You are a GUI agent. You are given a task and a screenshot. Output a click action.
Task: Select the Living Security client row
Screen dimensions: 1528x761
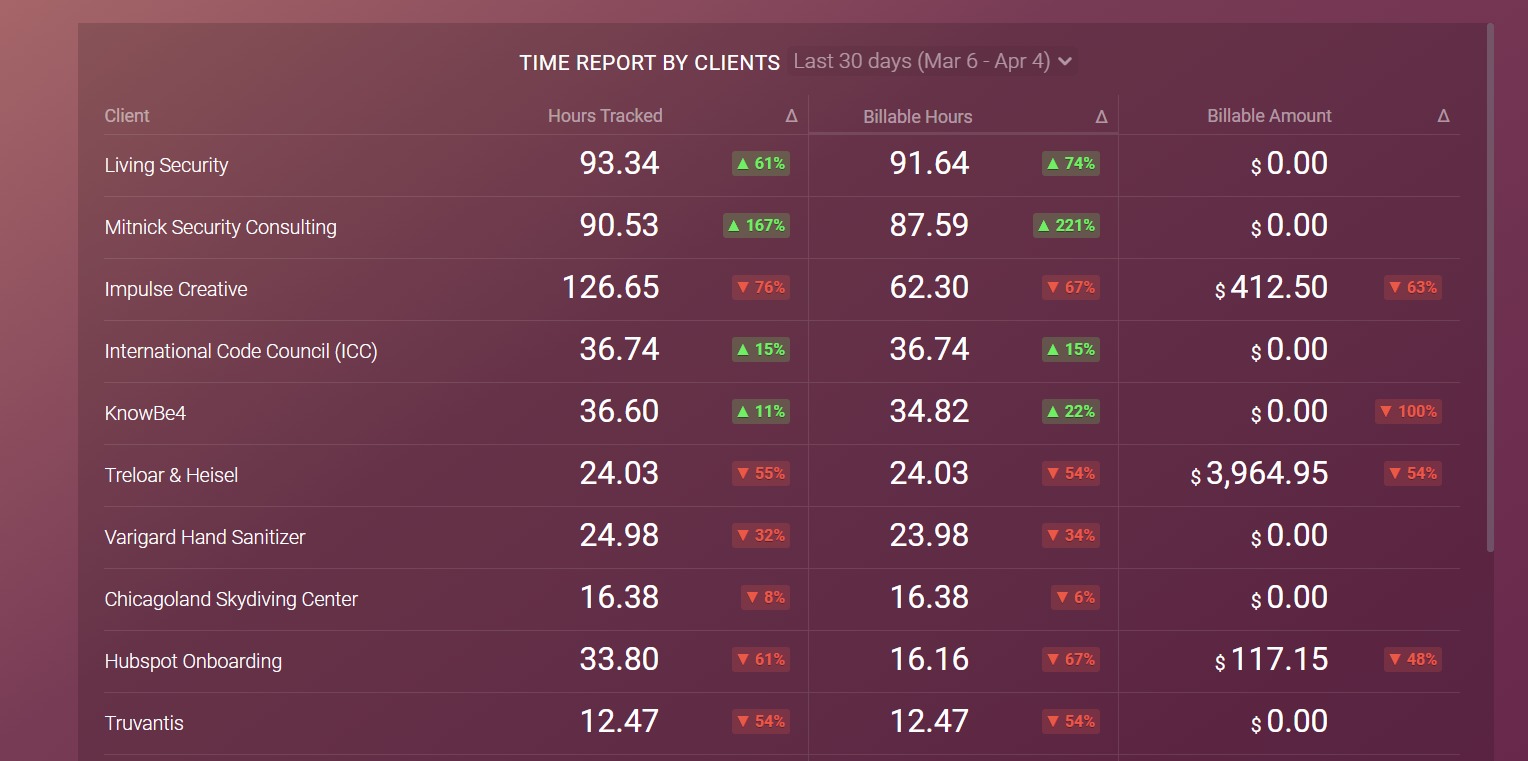point(166,166)
